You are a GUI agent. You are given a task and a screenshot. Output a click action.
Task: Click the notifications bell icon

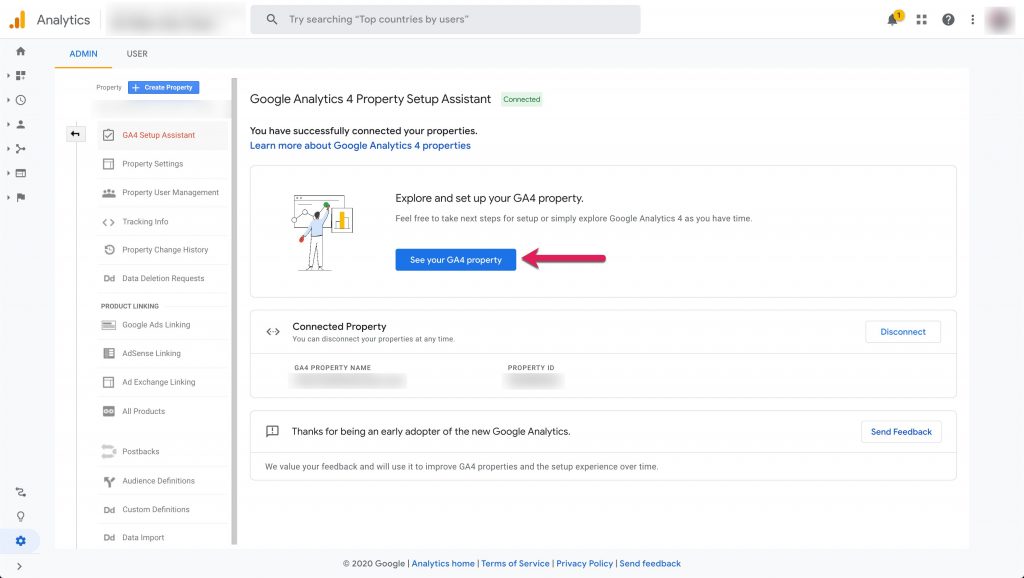coord(893,20)
